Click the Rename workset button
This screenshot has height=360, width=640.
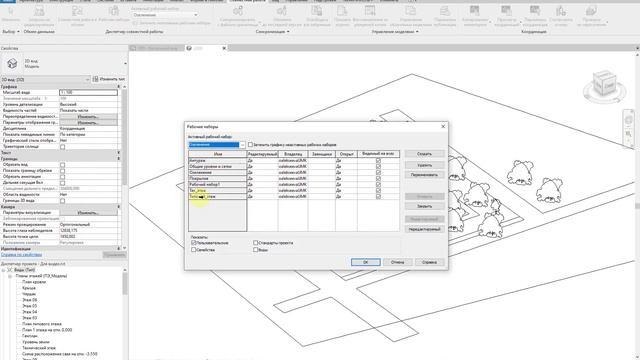tap(424, 175)
